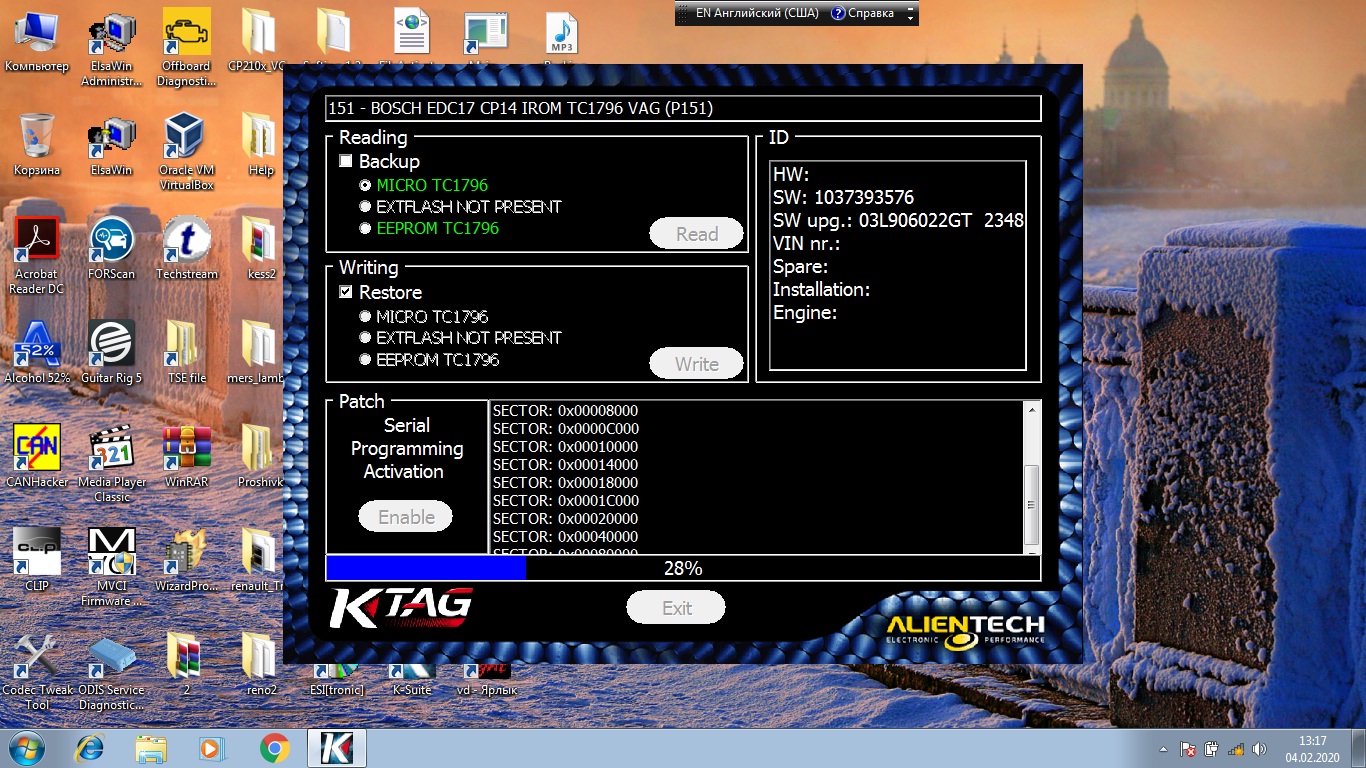Open Справка in the language bar

pyautogui.click(x=863, y=13)
